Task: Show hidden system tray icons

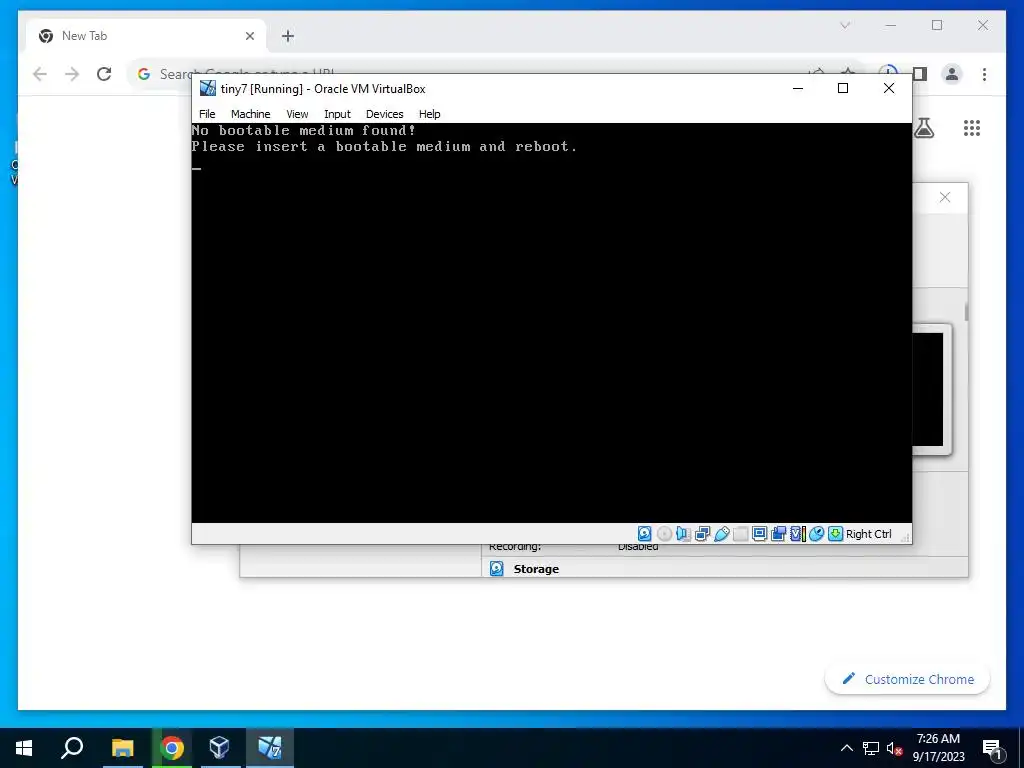Action: point(846,748)
